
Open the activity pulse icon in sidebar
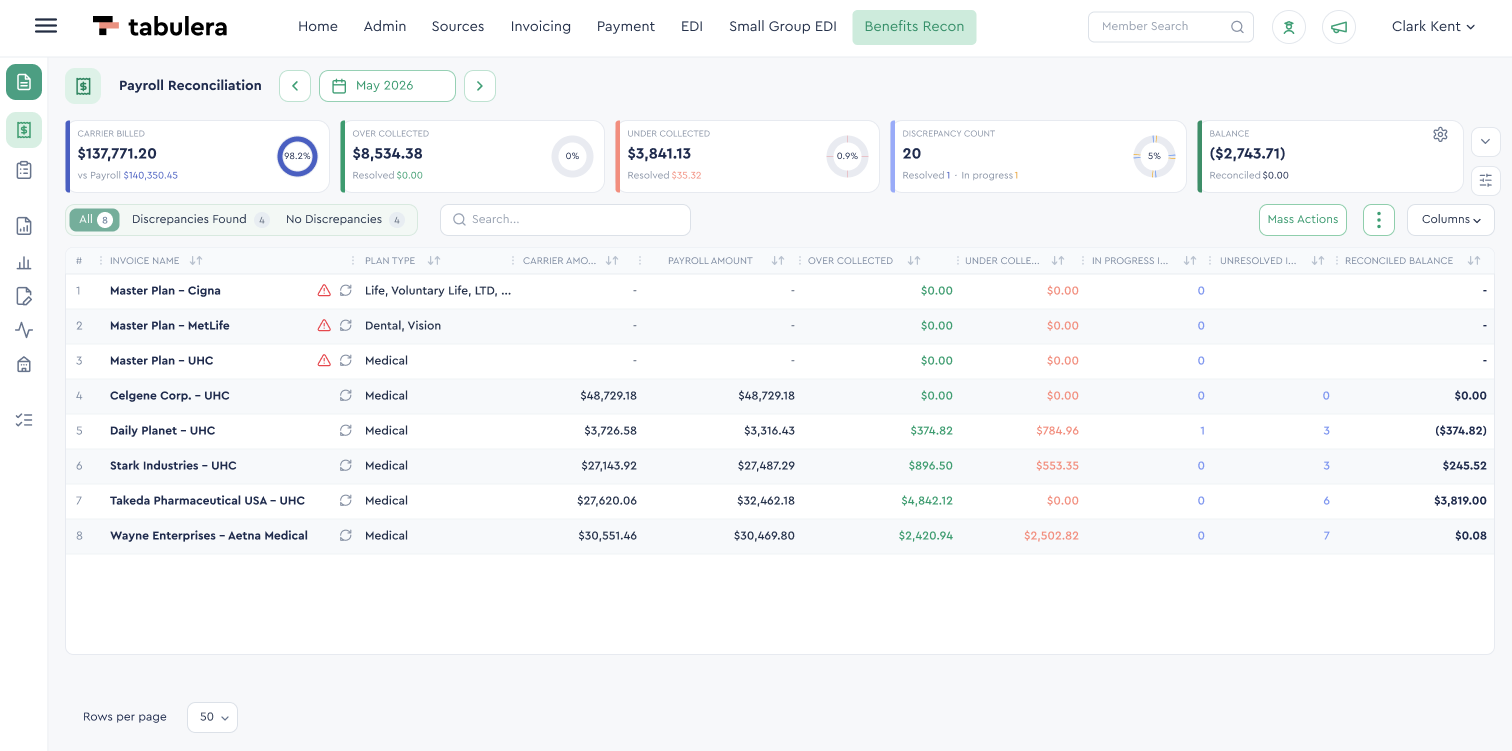(x=24, y=330)
